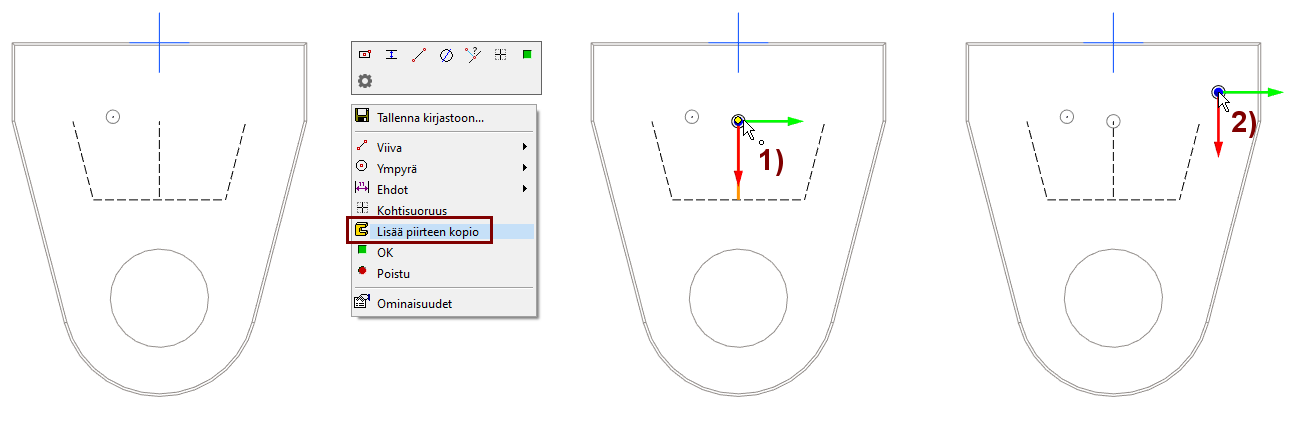1289x425 pixels.
Task: Choose Lisää piirteen kopio menu item
Action: tap(444, 232)
